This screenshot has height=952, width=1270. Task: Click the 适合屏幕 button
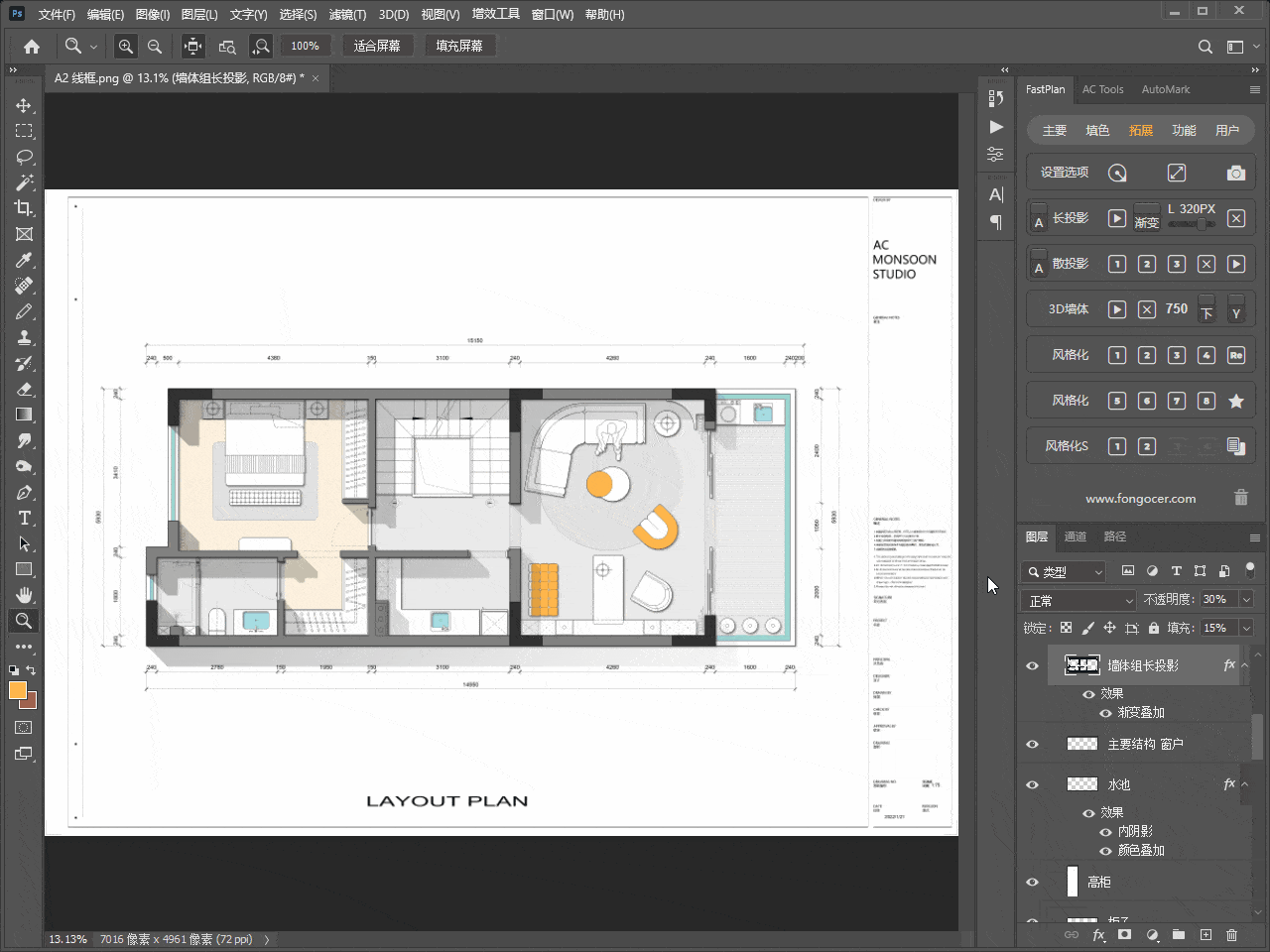tap(377, 46)
